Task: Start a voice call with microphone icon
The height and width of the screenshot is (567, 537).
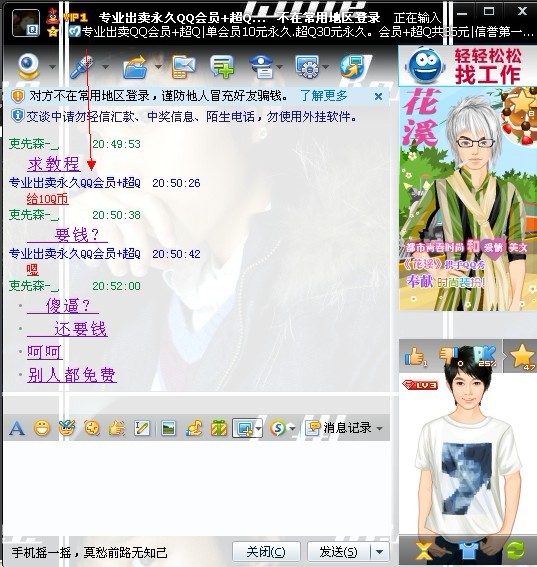Action: pyautogui.click(x=81, y=67)
